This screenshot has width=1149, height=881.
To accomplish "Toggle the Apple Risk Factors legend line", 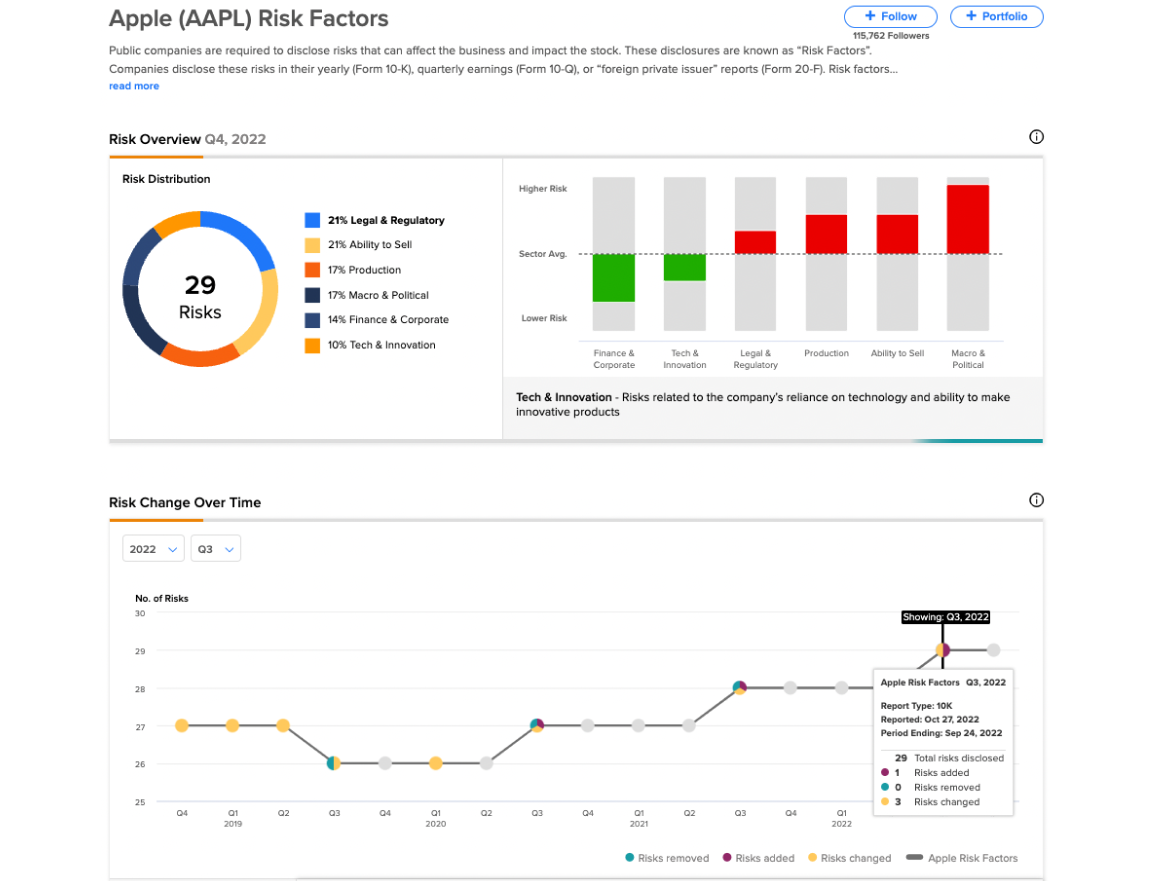I will click(914, 858).
